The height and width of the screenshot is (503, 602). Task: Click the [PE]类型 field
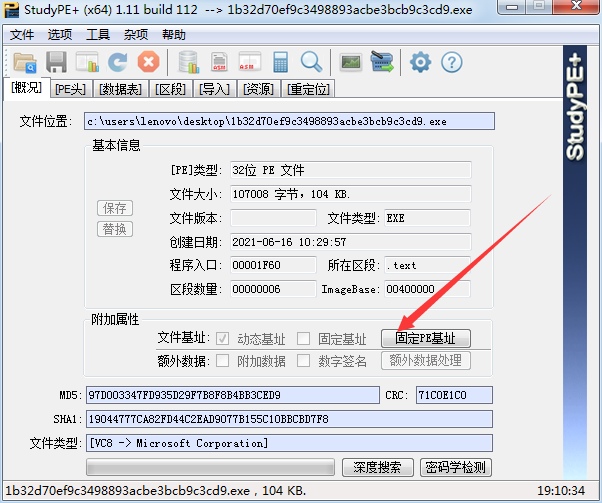coord(350,170)
